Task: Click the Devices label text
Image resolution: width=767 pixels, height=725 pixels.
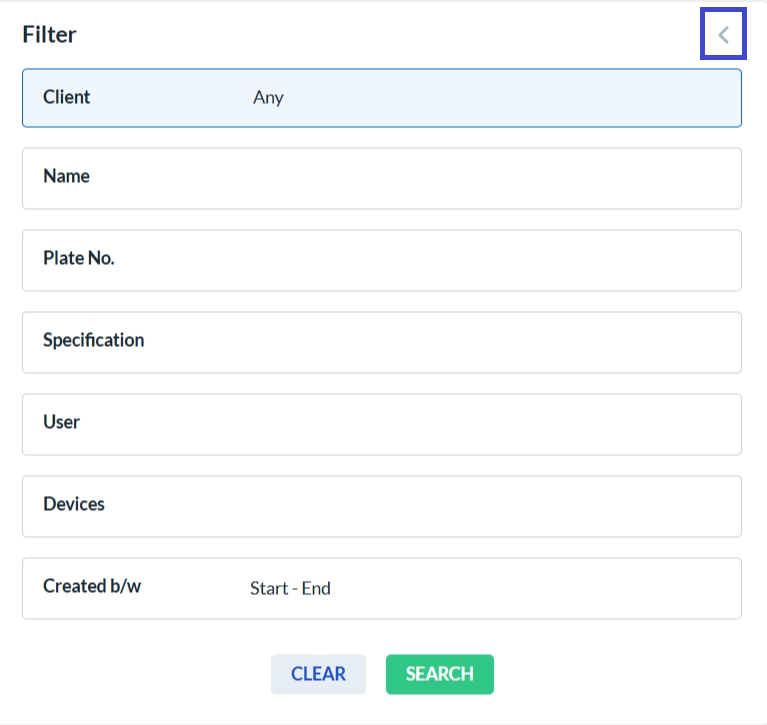Action: pos(73,504)
